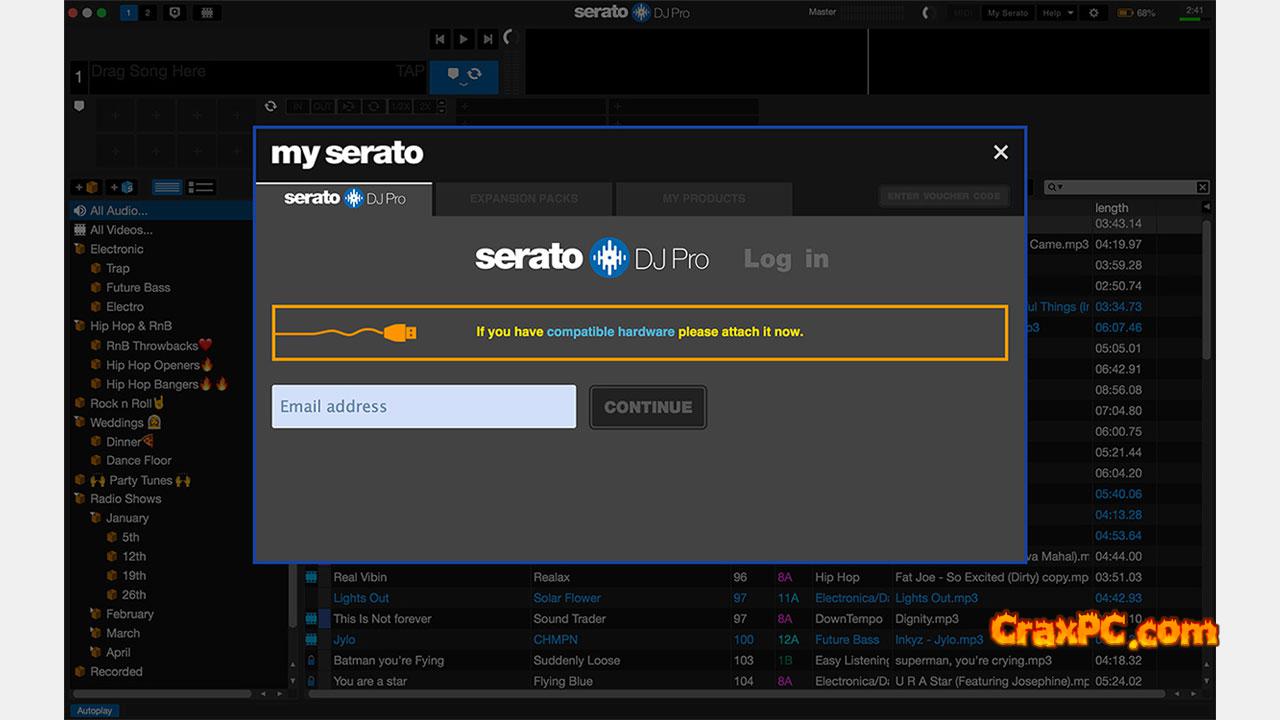Click the Email address input field
This screenshot has width=1280, height=720.
coord(424,406)
